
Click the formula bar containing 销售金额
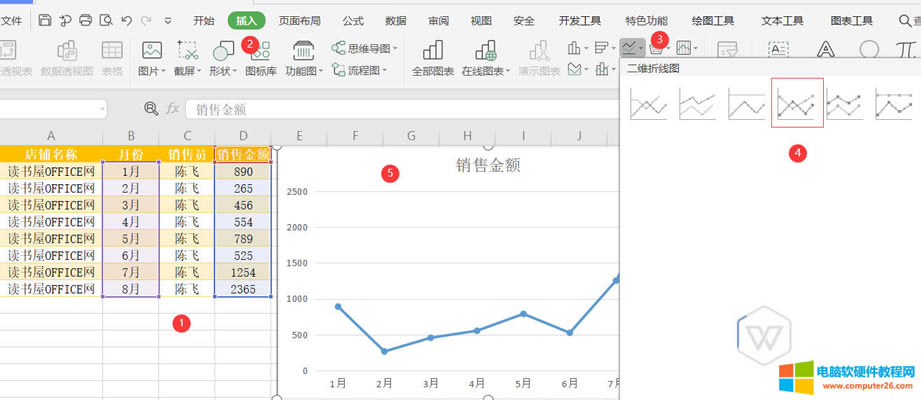point(400,109)
